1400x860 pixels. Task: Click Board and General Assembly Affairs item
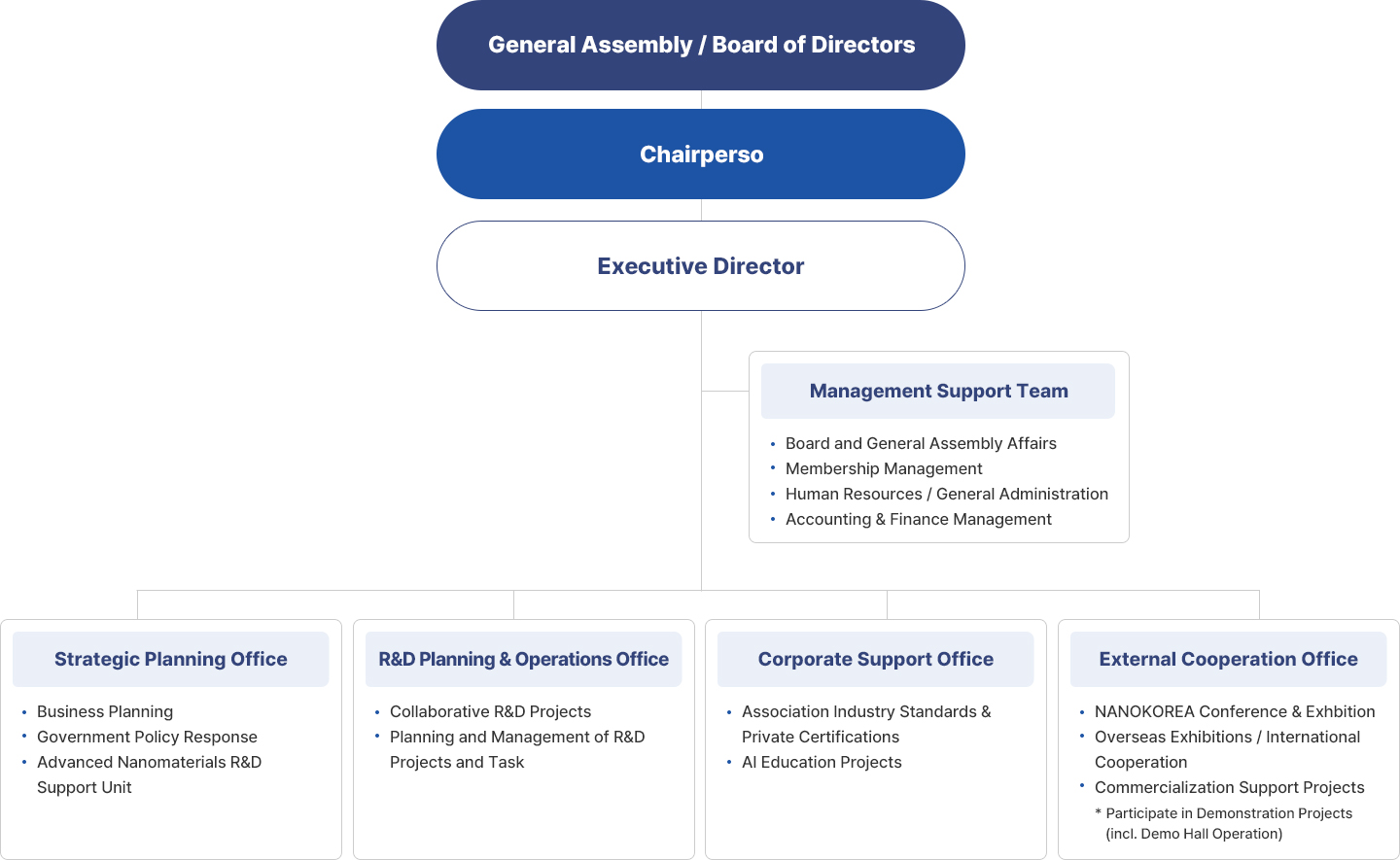point(920,444)
